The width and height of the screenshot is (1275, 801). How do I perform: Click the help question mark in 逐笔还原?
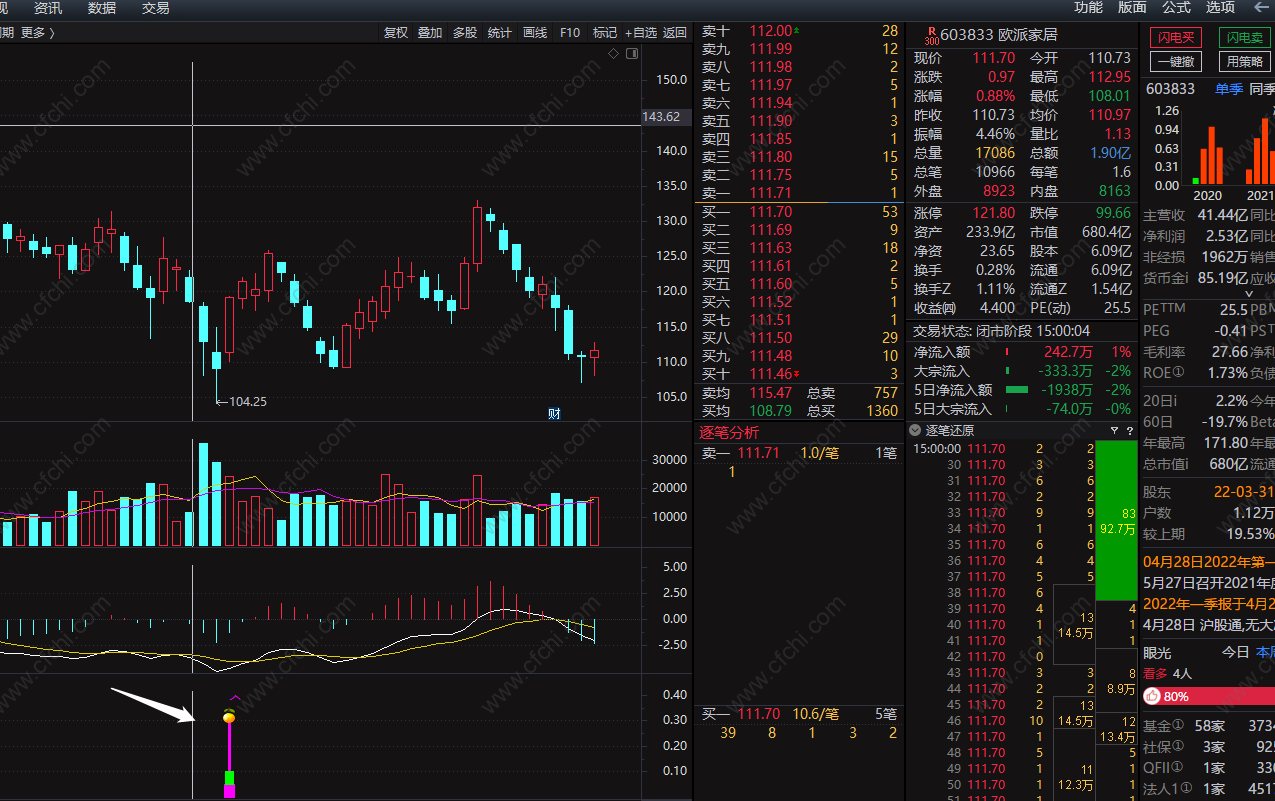[1130, 430]
